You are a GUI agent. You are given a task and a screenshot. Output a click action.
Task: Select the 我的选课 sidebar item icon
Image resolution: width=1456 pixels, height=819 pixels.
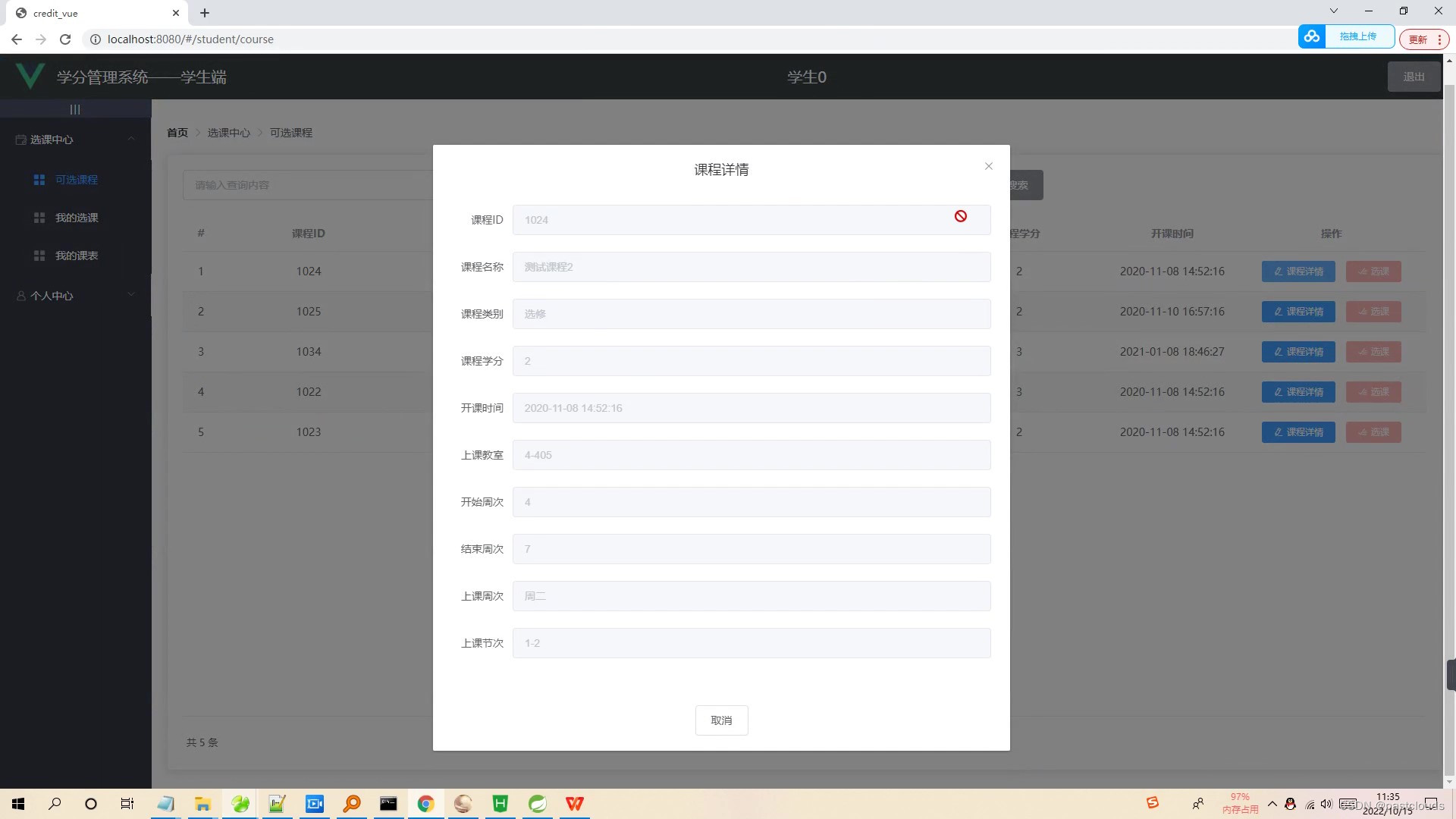pos(39,218)
